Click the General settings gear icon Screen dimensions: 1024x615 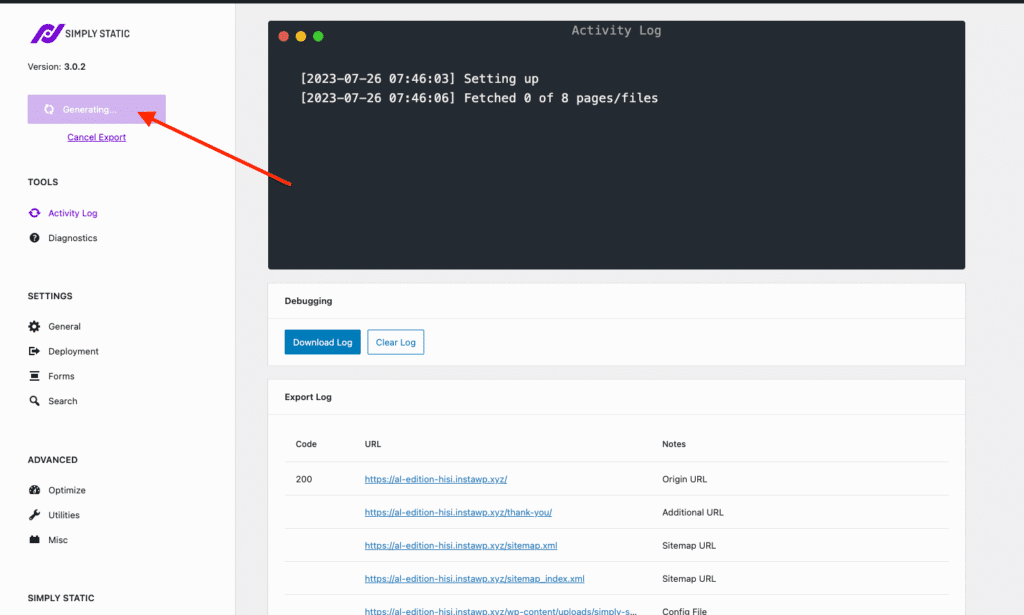tap(33, 326)
